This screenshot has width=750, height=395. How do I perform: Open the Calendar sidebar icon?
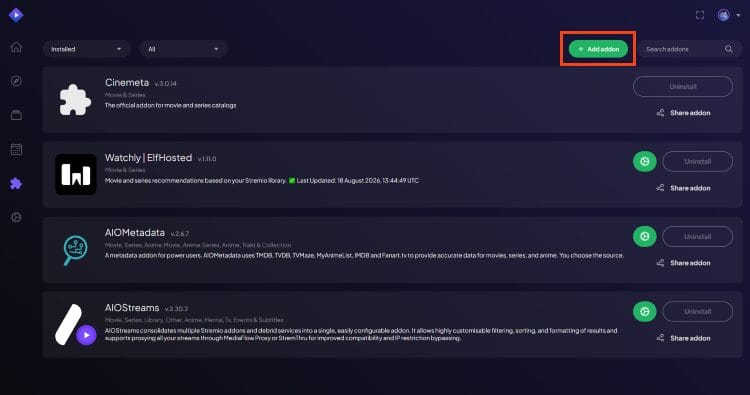click(x=16, y=149)
